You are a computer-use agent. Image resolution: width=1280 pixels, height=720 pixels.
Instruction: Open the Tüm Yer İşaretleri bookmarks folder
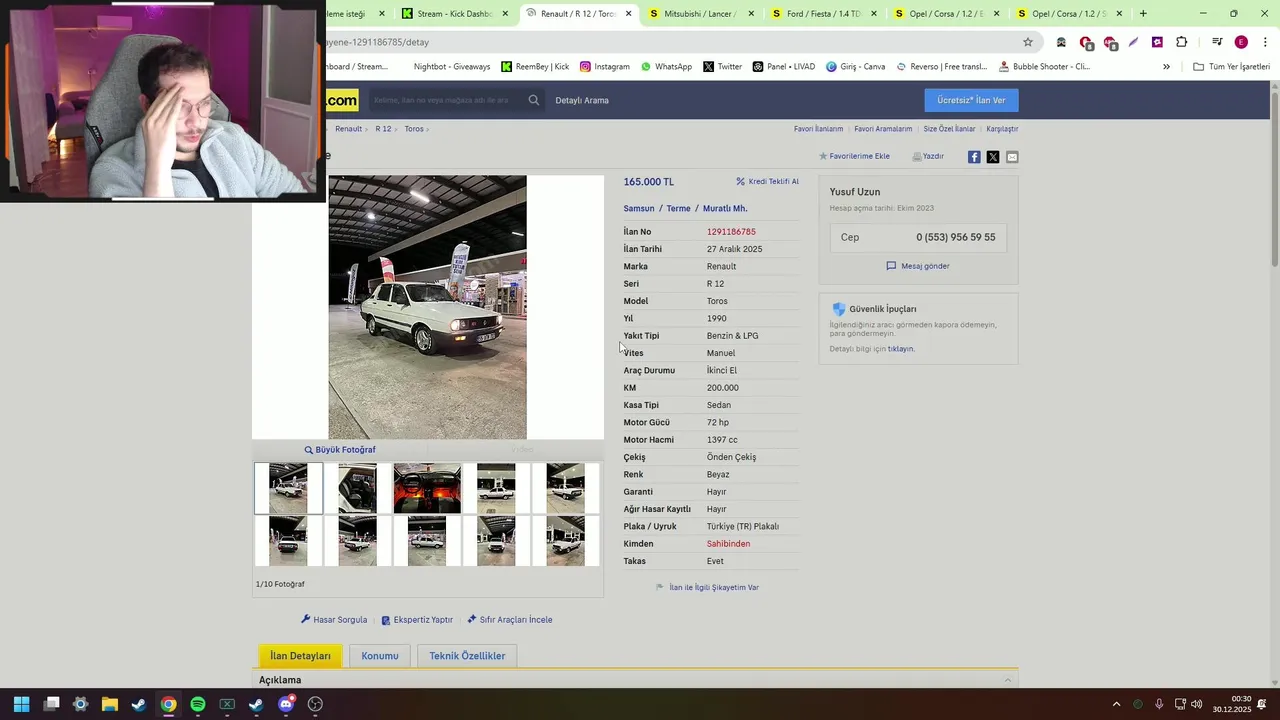point(1231,66)
